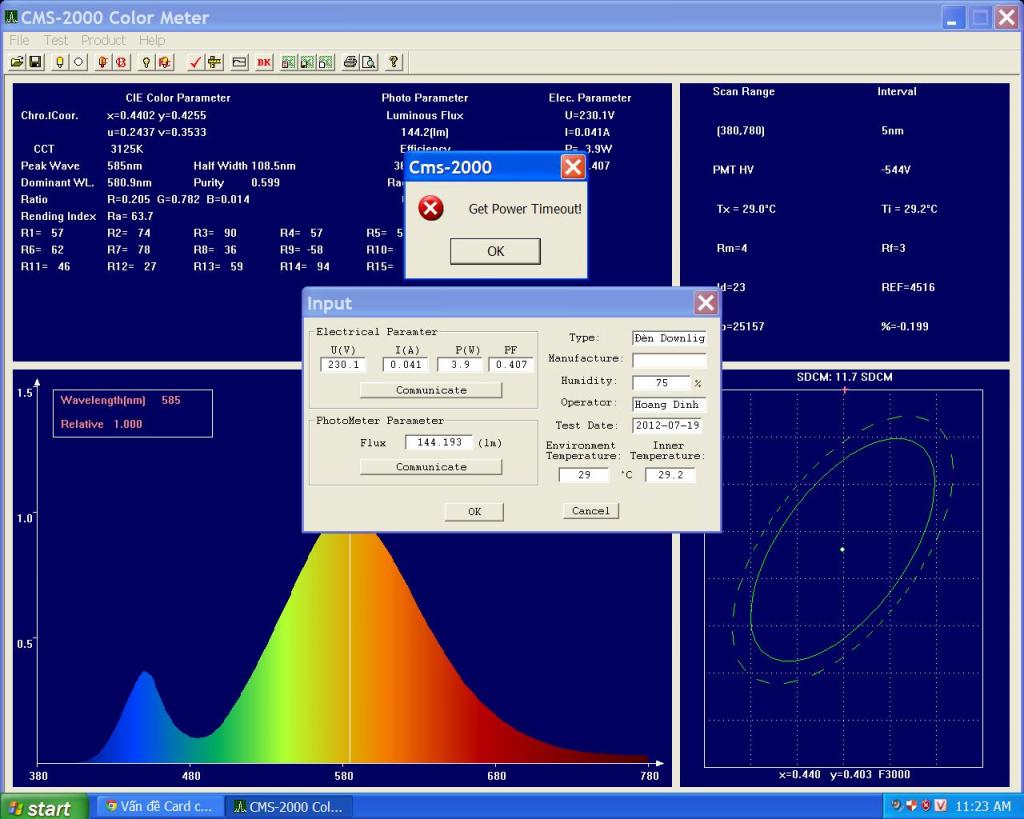Click the Flux field showing 144.193
This screenshot has height=819, width=1024.
439,442
